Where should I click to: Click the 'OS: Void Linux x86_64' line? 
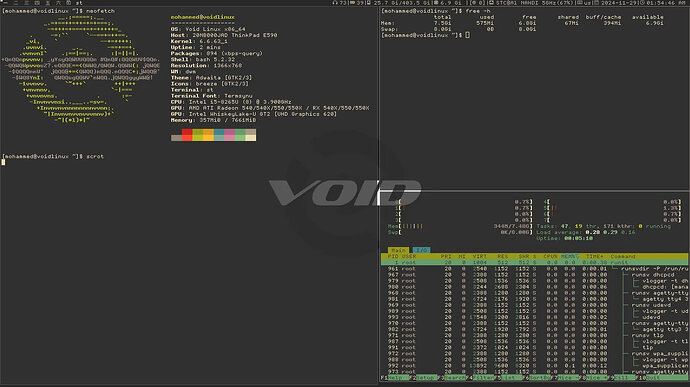(208, 29)
